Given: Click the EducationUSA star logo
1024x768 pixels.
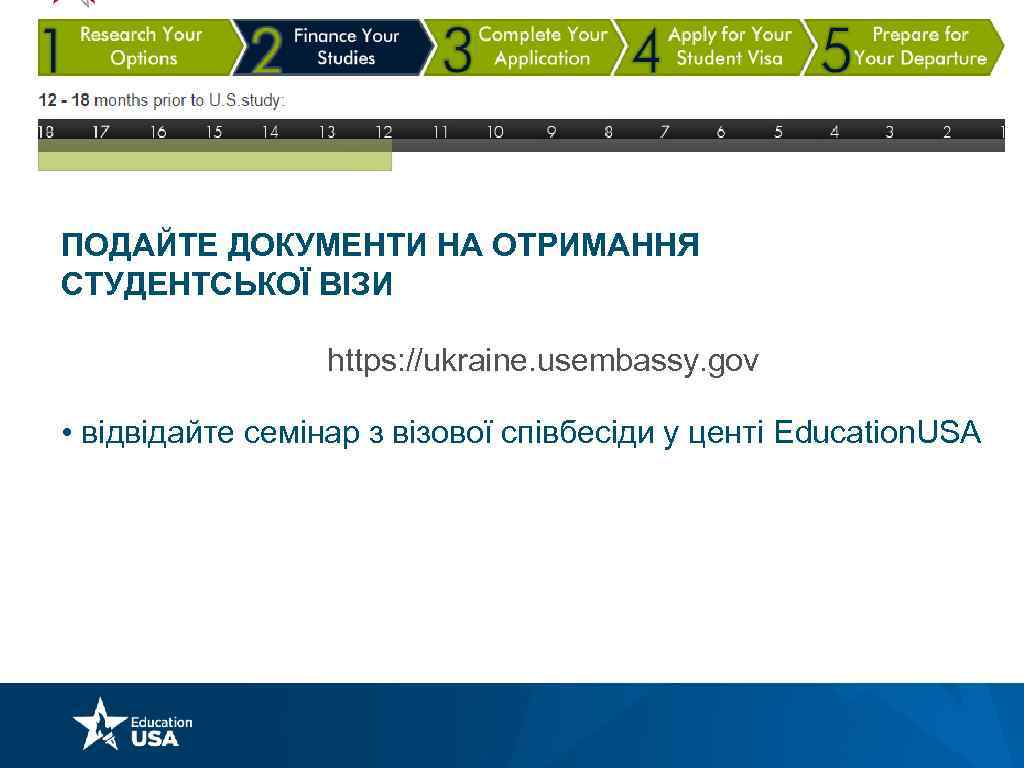Looking at the screenshot, I should [x=133, y=724].
